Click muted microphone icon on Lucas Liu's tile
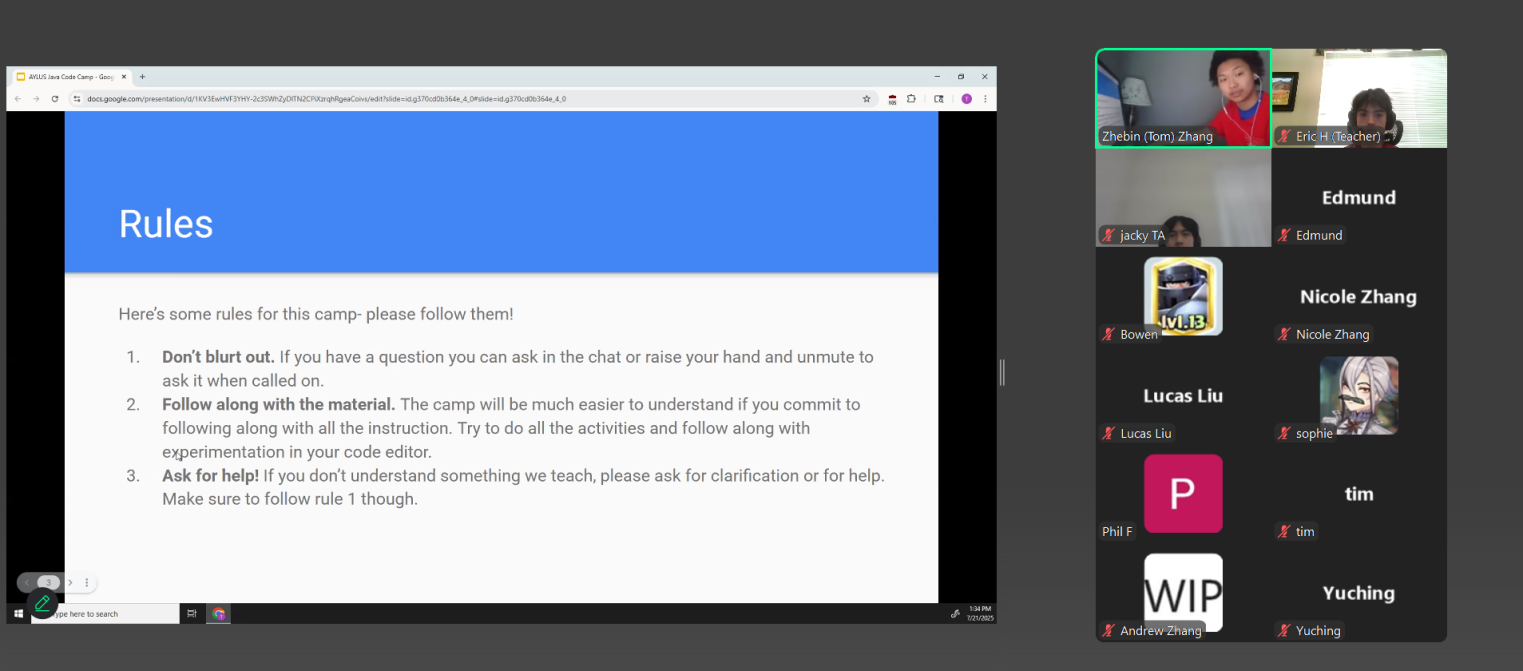1523x671 pixels. [x=1108, y=434]
